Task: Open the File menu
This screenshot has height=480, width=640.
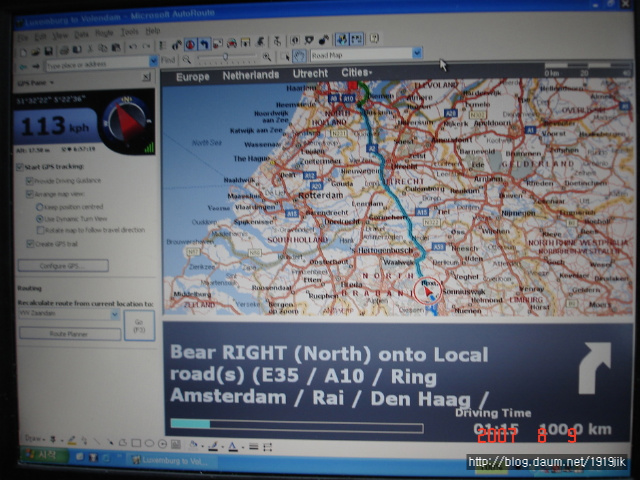Action: click(23, 38)
